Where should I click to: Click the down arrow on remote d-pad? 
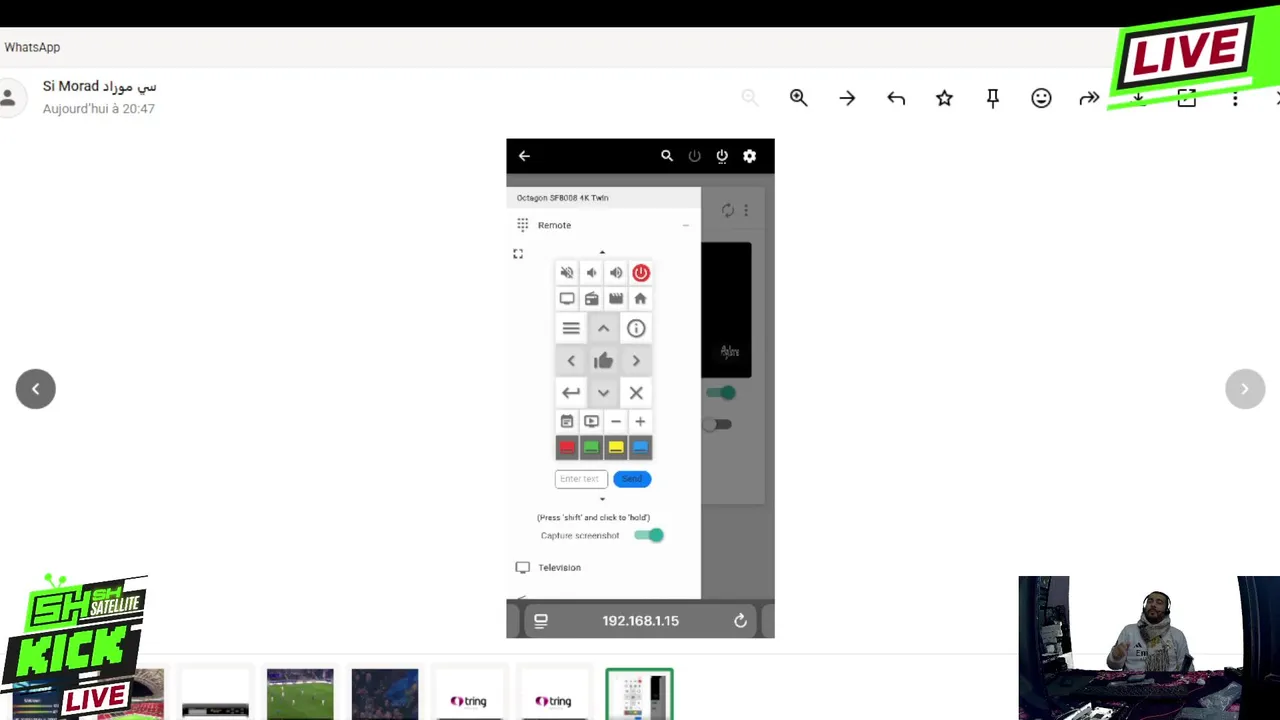[x=603, y=393]
